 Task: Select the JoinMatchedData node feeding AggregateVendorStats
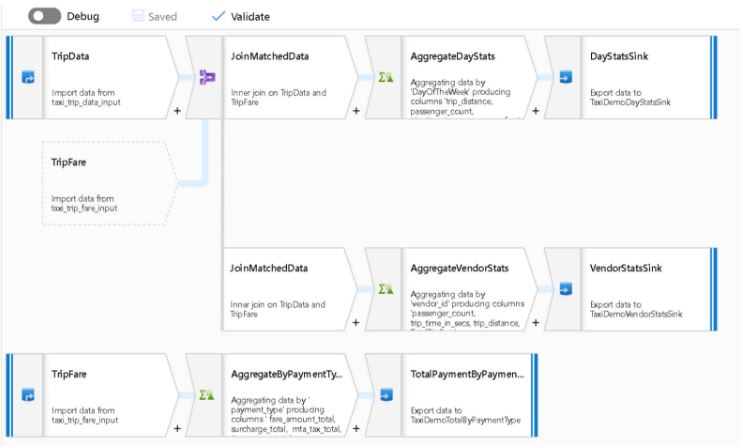(x=285, y=289)
